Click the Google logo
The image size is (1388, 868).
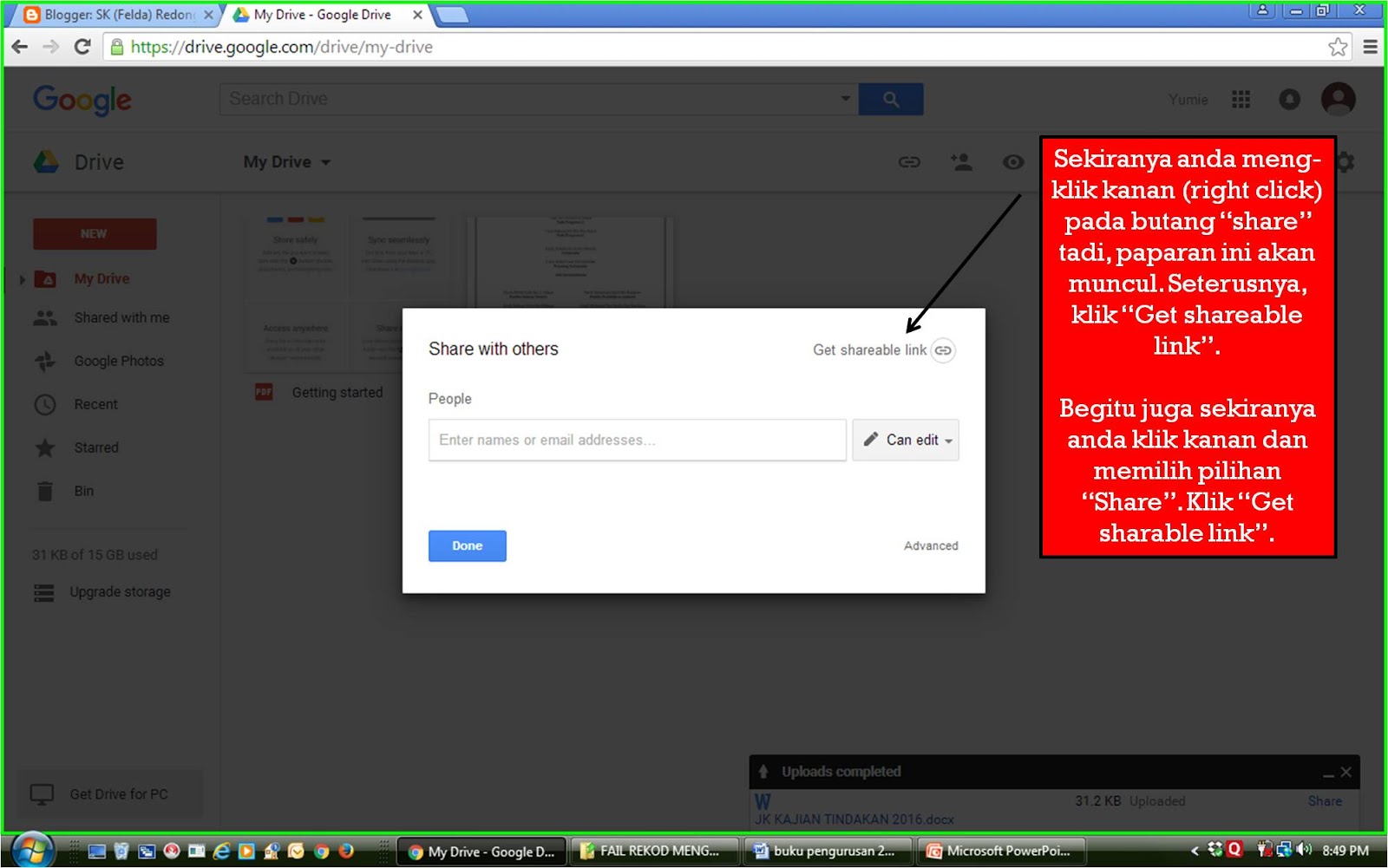82,100
